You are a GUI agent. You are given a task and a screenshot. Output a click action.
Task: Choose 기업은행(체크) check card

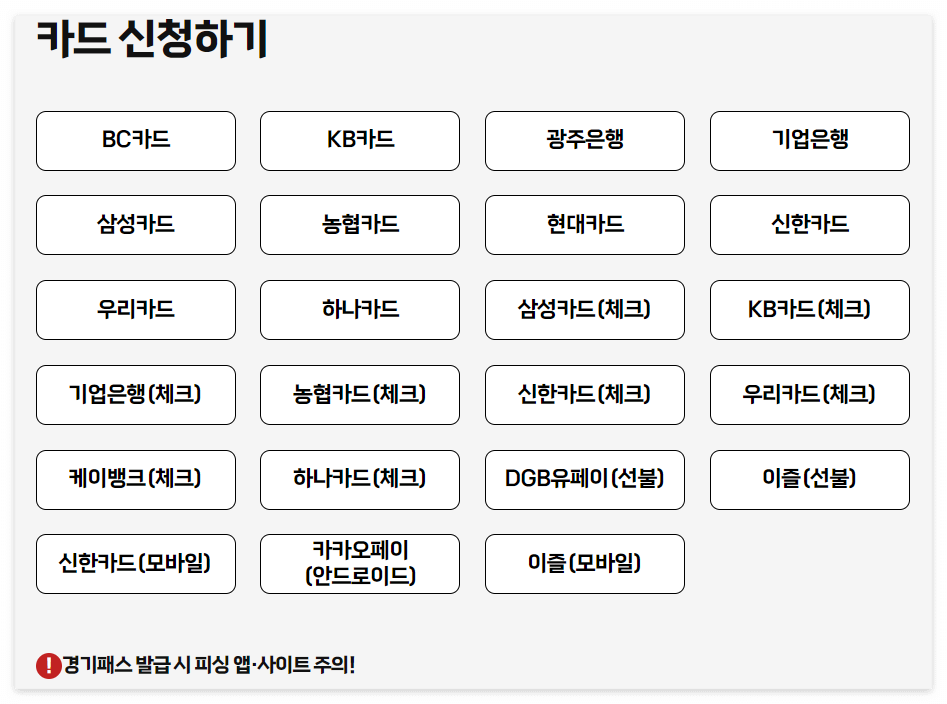coord(135,395)
